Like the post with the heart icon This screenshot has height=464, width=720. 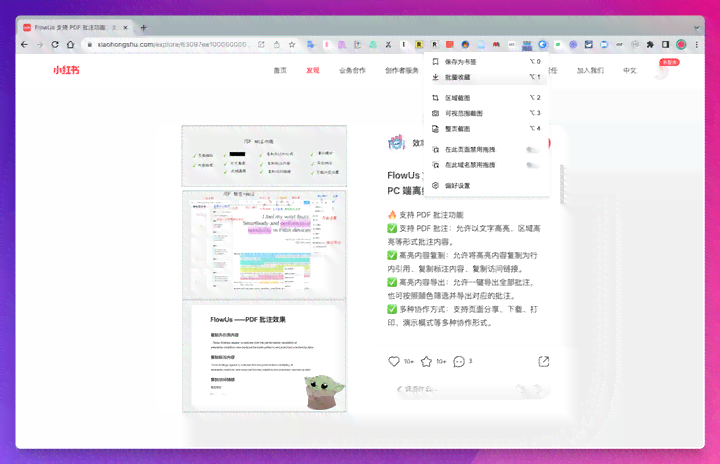(394, 362)
